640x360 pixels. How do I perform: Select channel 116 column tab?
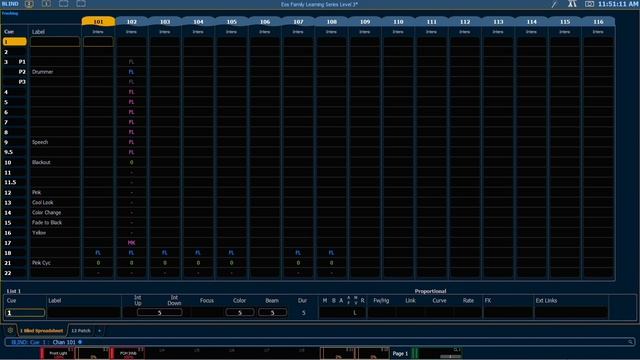[598, 22]
